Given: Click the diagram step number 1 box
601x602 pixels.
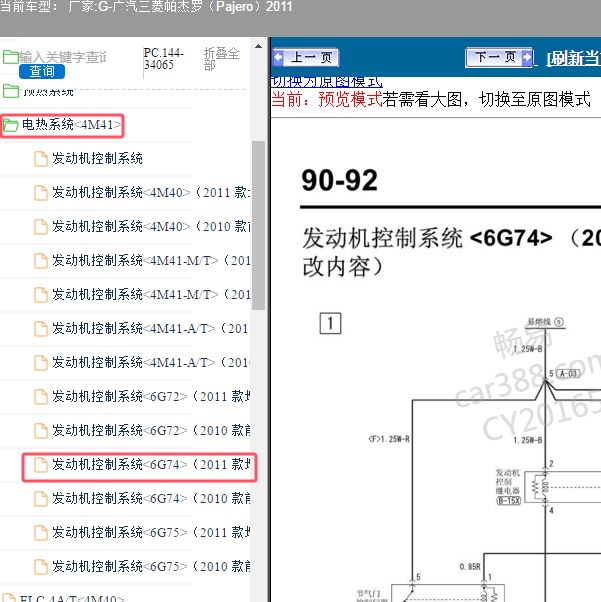Looking at the screenshot, I should pos(330,323).
